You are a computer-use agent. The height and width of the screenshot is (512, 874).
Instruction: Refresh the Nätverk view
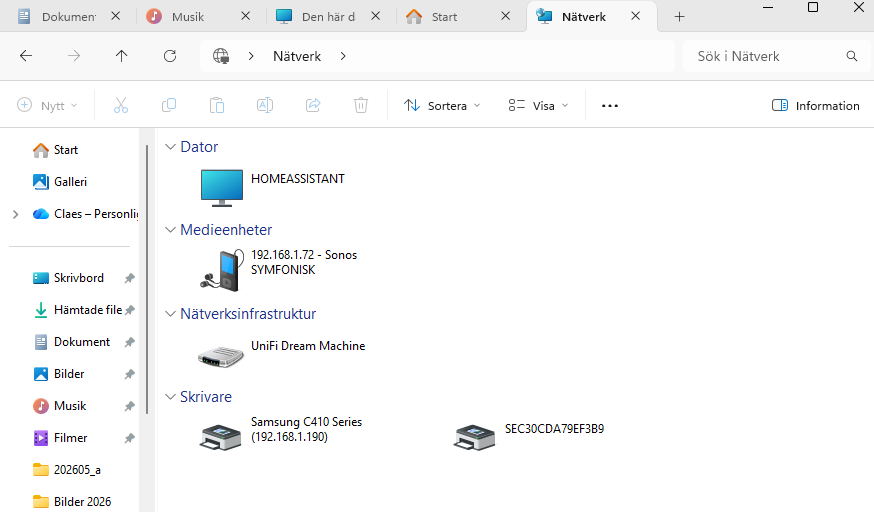point(170,56)
